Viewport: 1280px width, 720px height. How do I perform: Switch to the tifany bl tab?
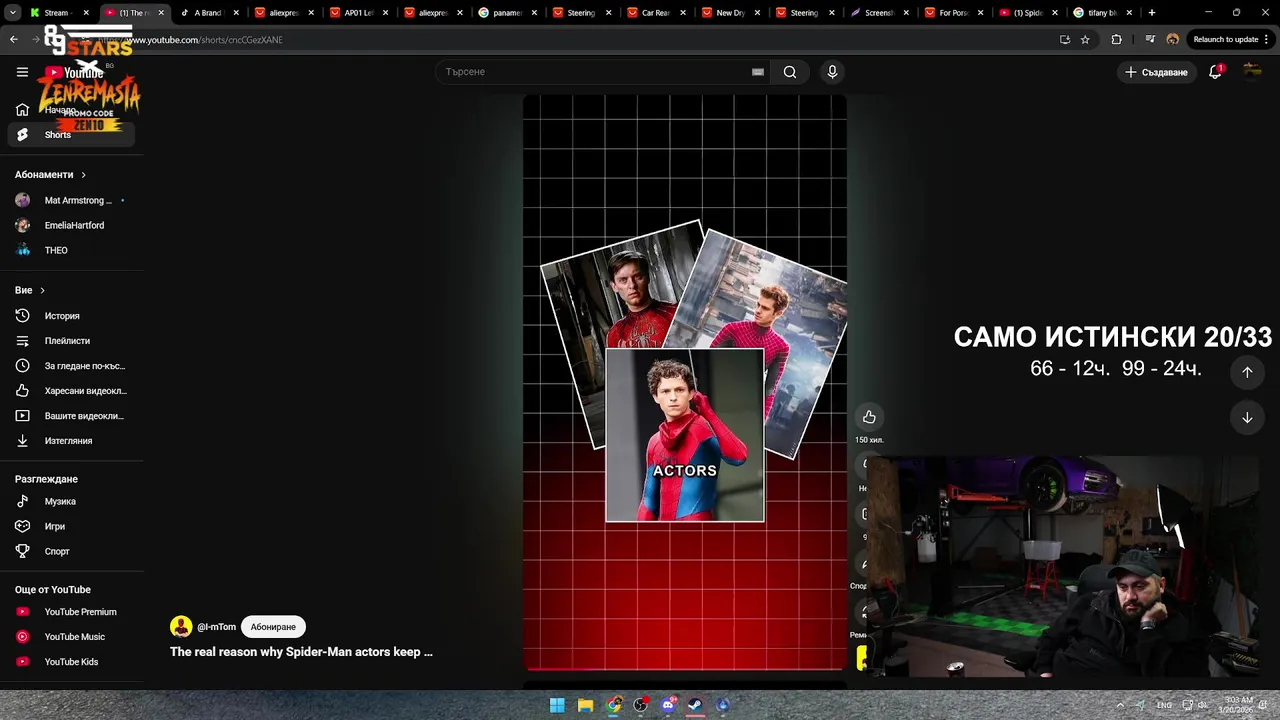tap(1102, 13)
